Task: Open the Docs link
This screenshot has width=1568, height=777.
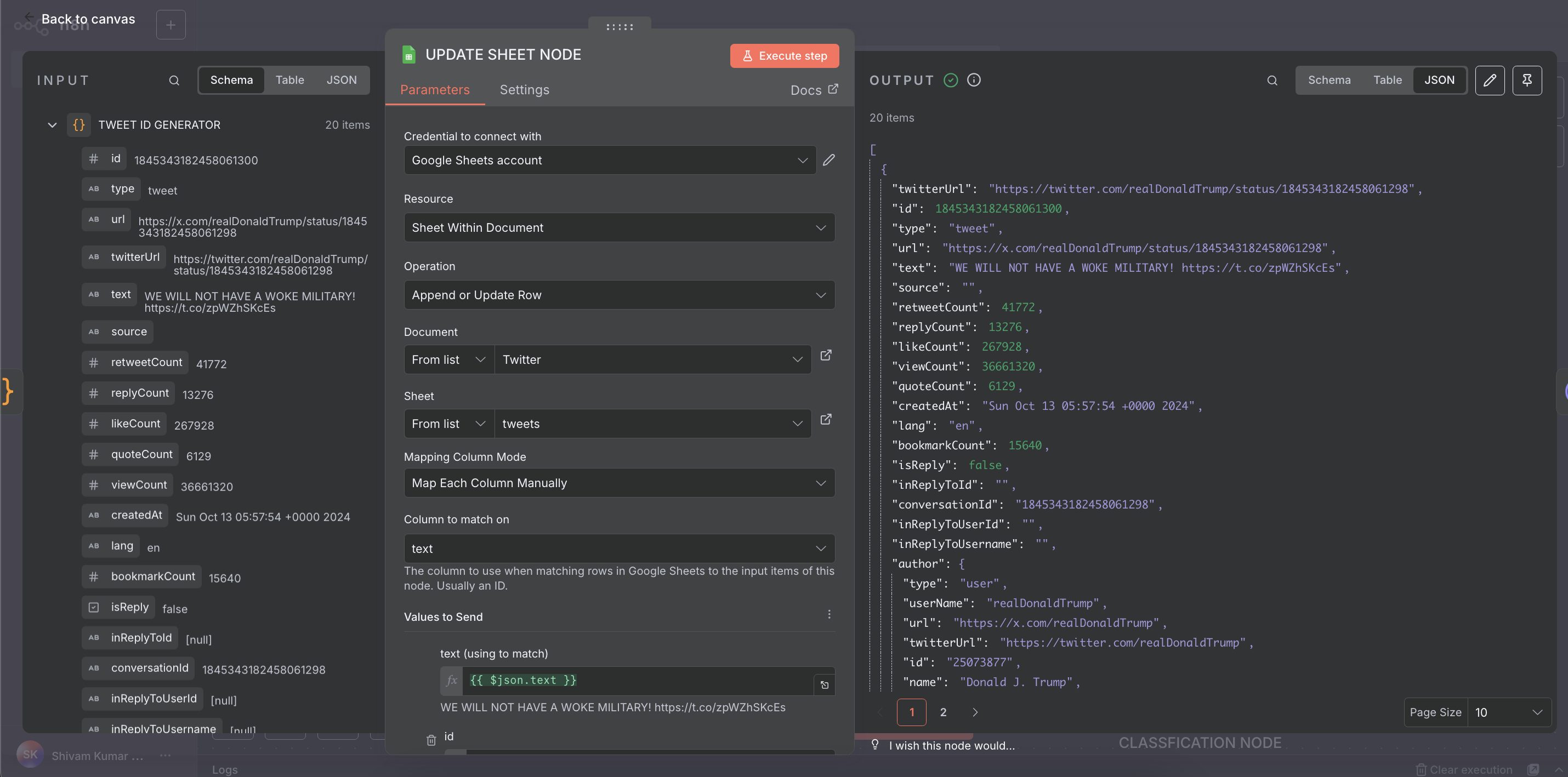Action: (x=813, y=90)
